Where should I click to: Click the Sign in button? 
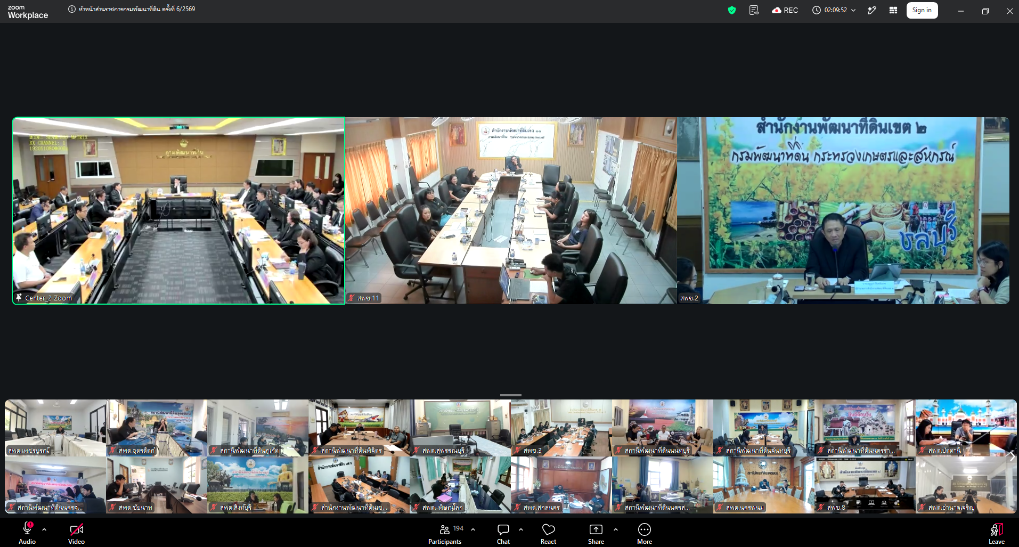[x=922, y=10]
